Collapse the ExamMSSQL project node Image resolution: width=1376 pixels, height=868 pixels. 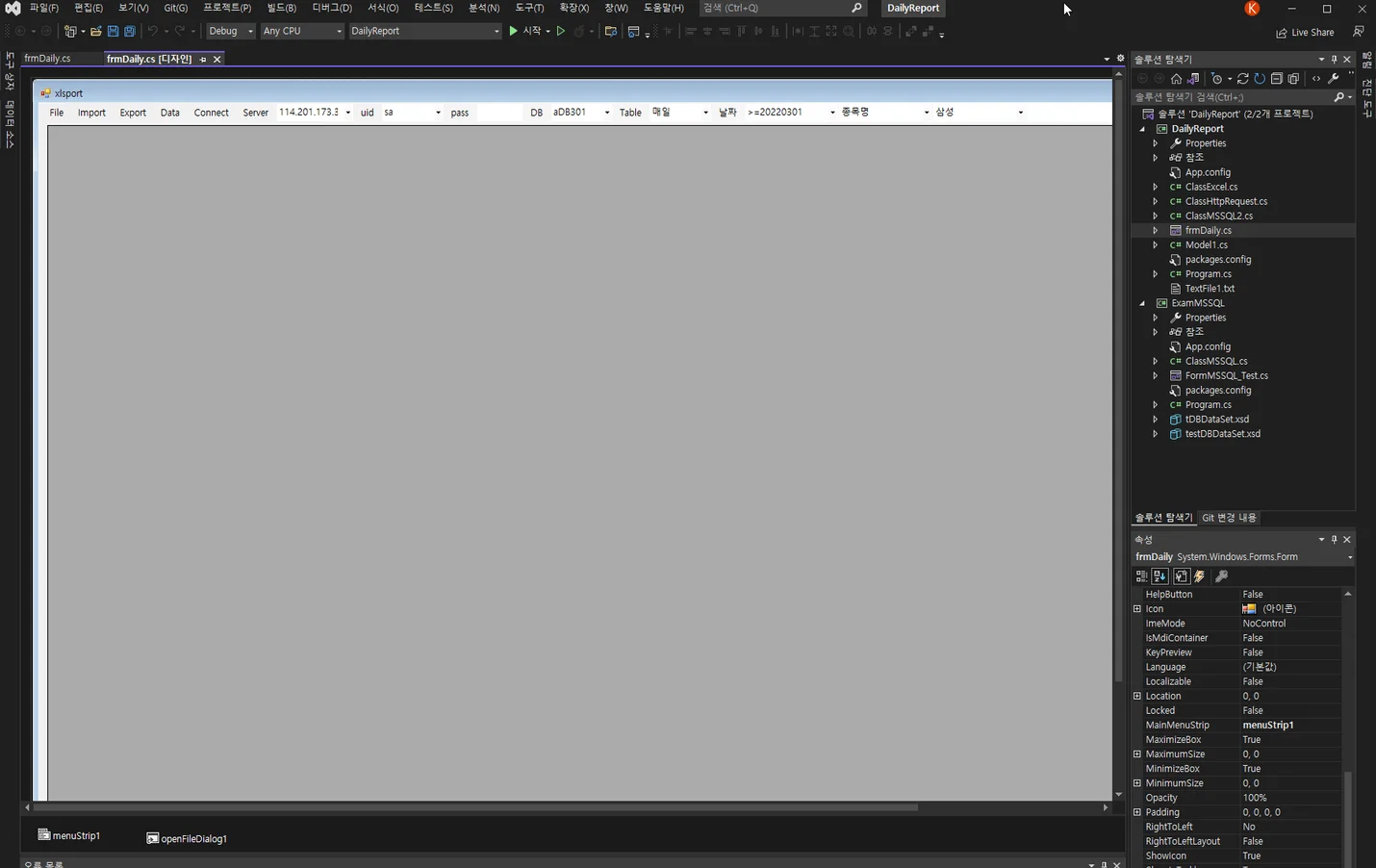coord(1143,303)
